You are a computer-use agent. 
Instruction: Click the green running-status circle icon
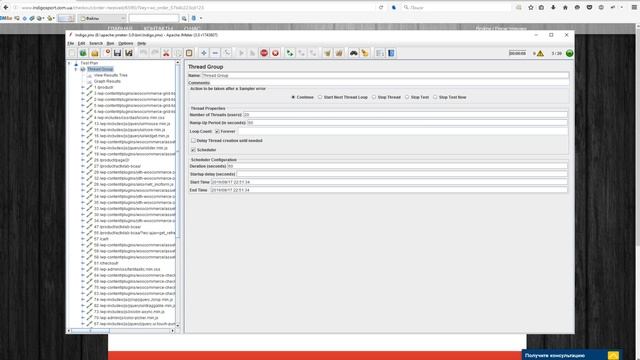point(569,53)
